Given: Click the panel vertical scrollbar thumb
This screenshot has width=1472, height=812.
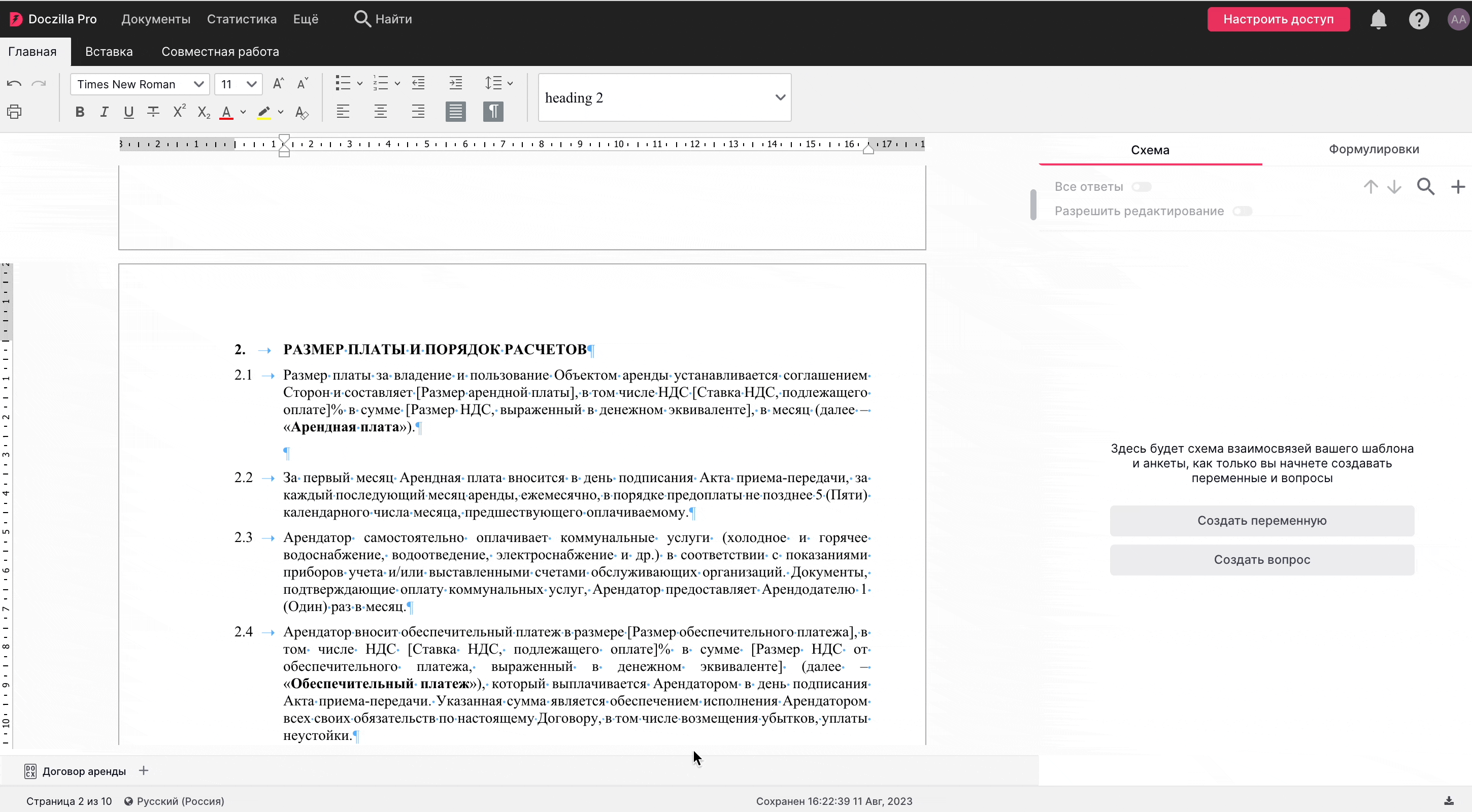Looking at the screenshot, I should 1033,205.
